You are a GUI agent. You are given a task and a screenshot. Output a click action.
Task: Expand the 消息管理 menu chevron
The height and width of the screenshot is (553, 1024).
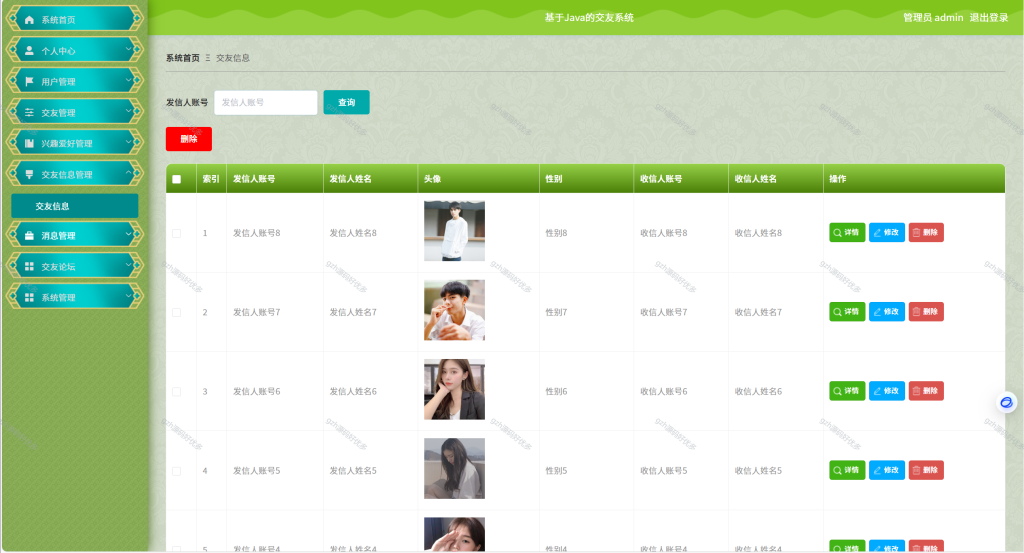point(129,235)
